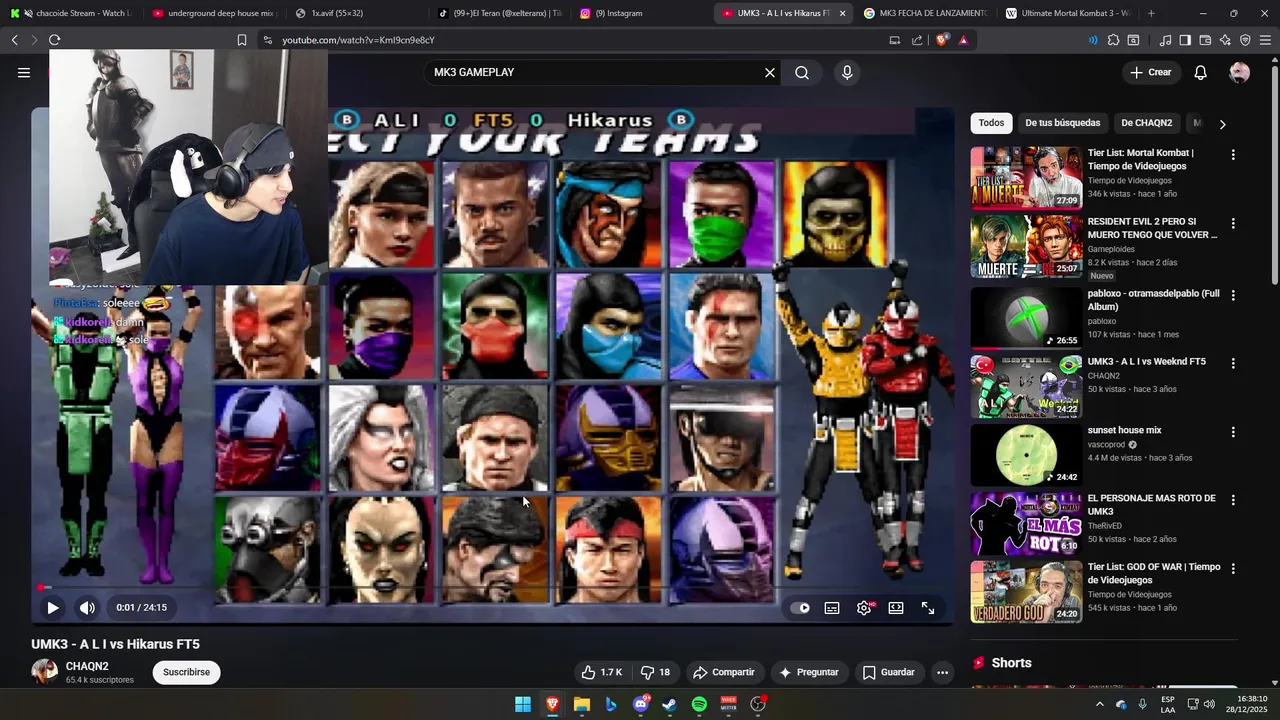This screenshot has width=1280, height=720.
Task: Seek using the red video progress bar
Action: click(493, 587)
